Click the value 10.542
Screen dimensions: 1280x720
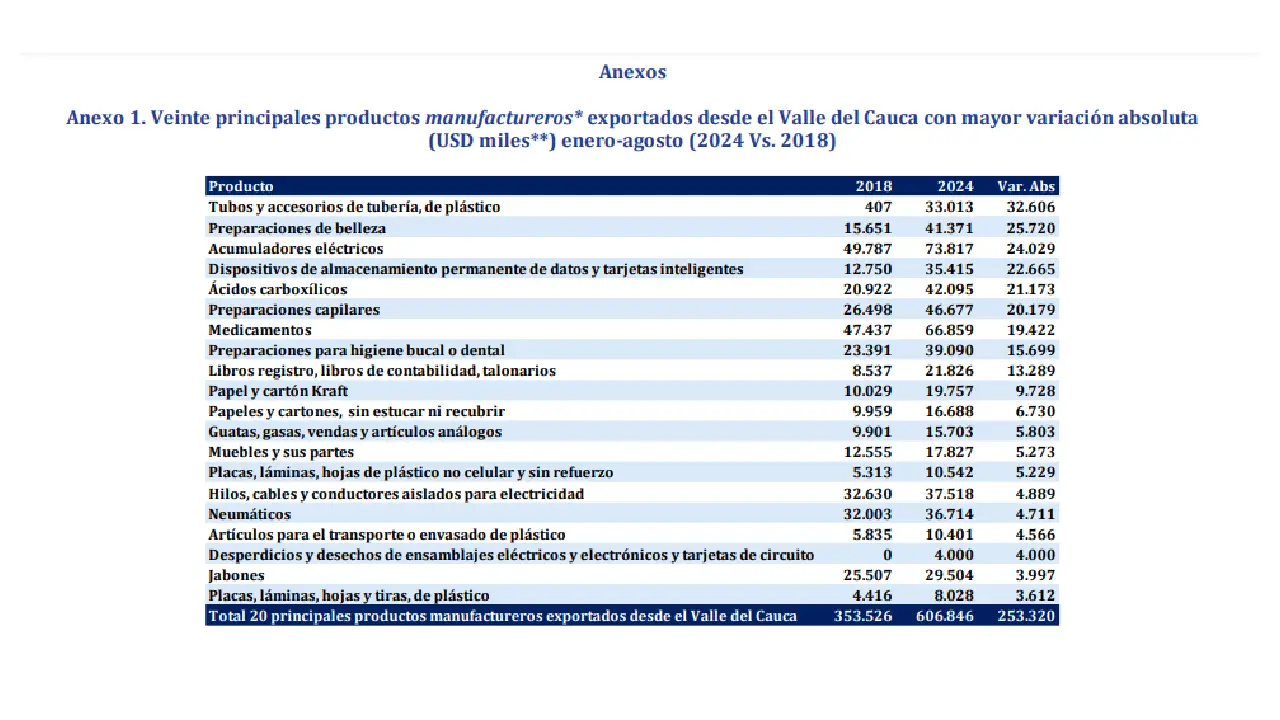(x=951, y=473)
